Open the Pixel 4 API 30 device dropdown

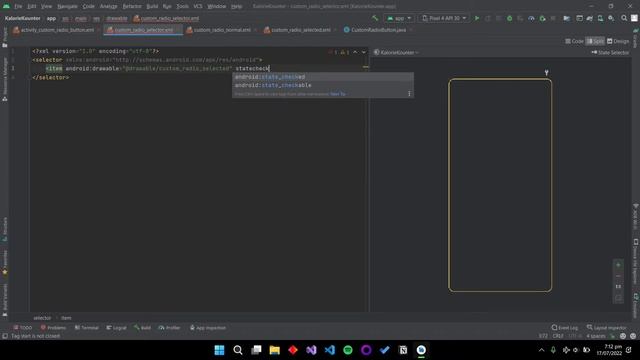coord(444,18)
